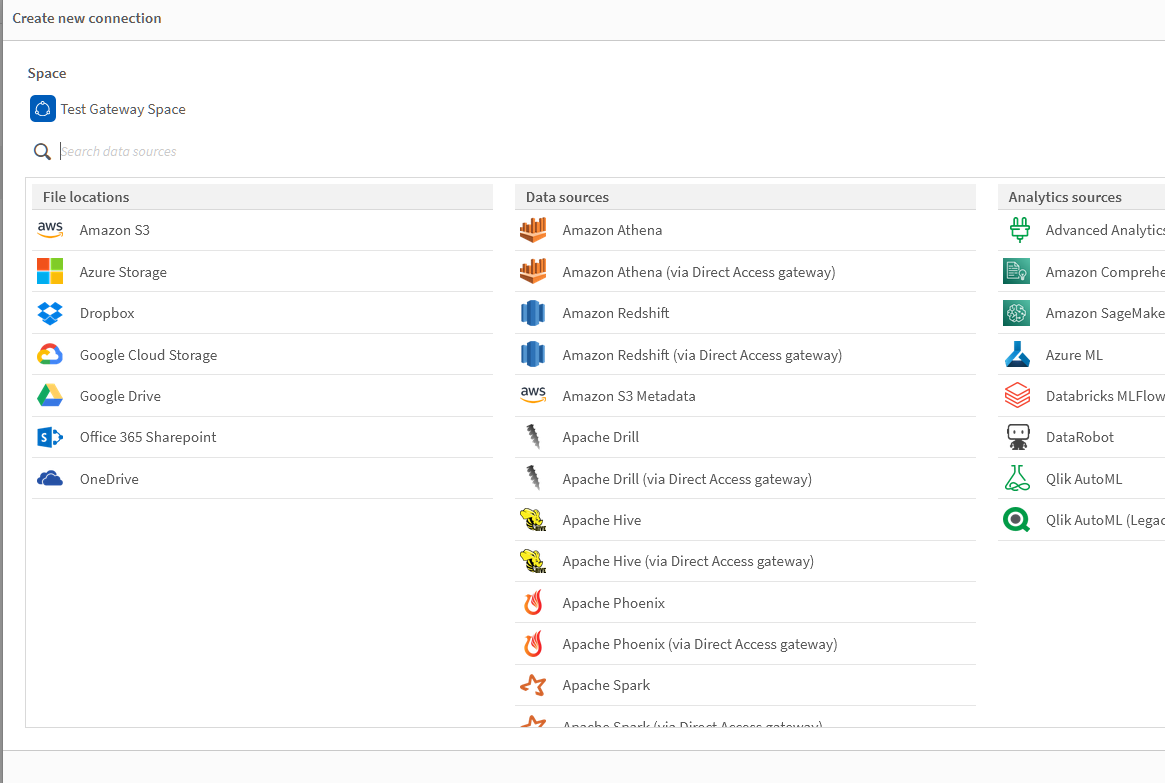The width and height of the screenshot is (1165, 783).
Task: Choose Qlik AutoML analytics source
Action: pos(1083,479)
